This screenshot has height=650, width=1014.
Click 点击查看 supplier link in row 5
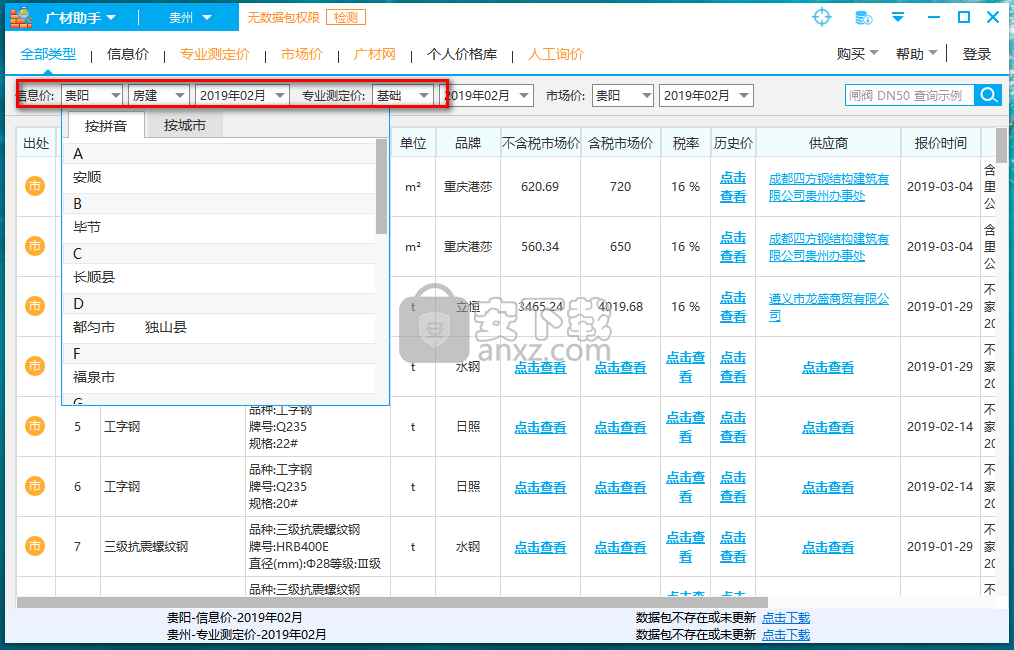[828, 427]
